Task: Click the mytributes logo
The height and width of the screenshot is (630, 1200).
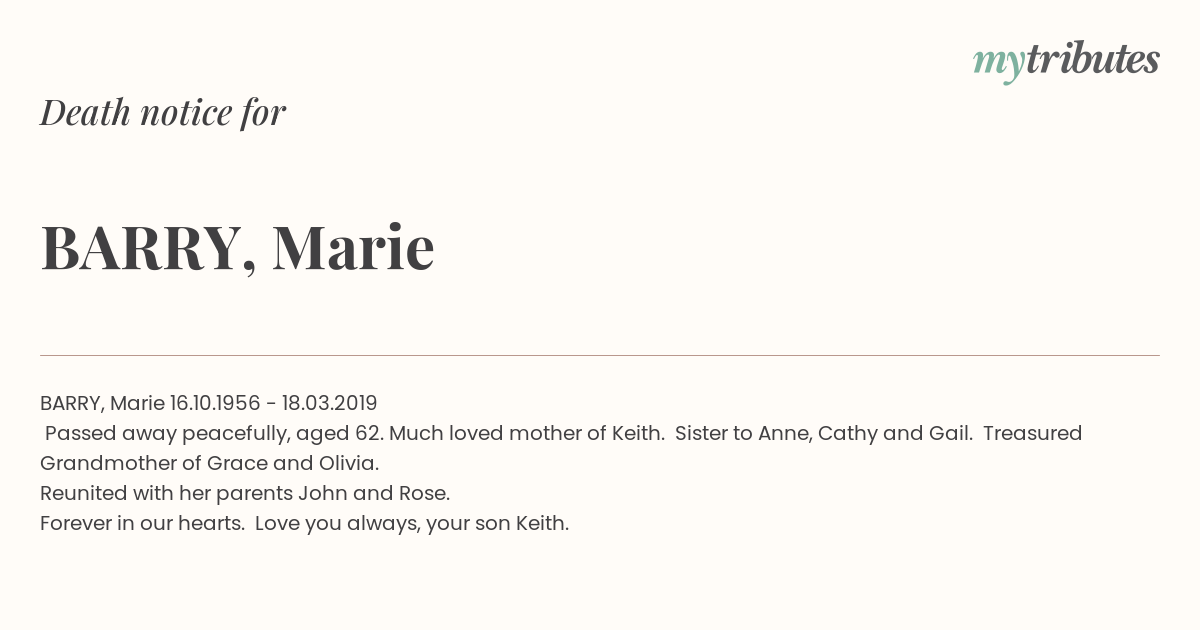Action: coord(1066,62)
